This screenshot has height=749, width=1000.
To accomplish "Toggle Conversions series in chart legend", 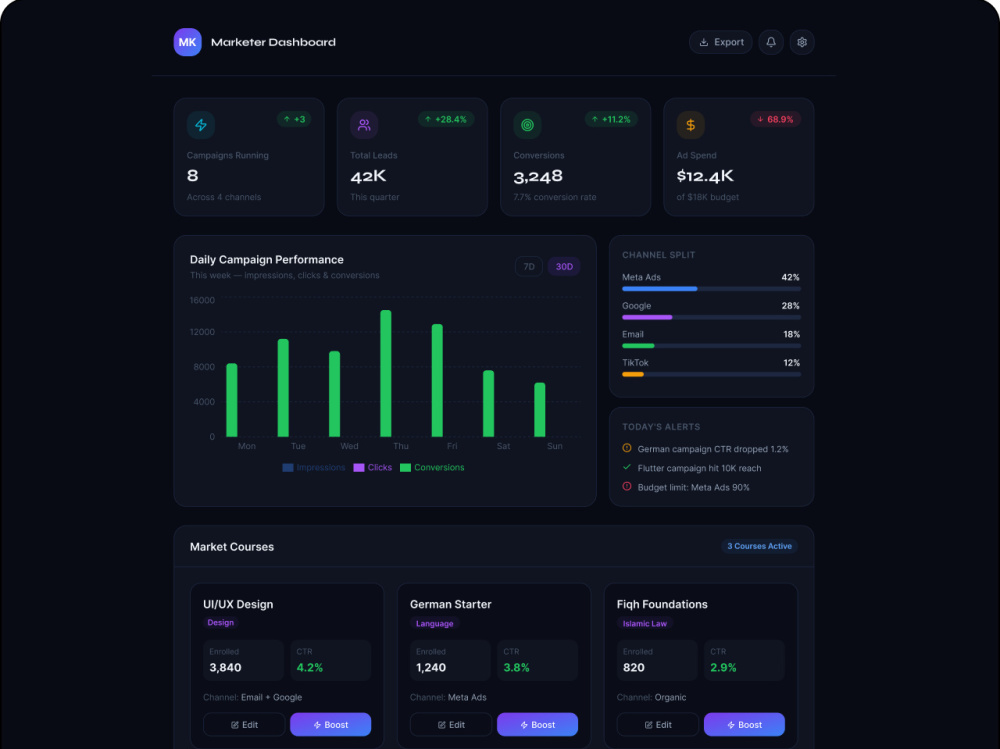I will tap(432, 468).
